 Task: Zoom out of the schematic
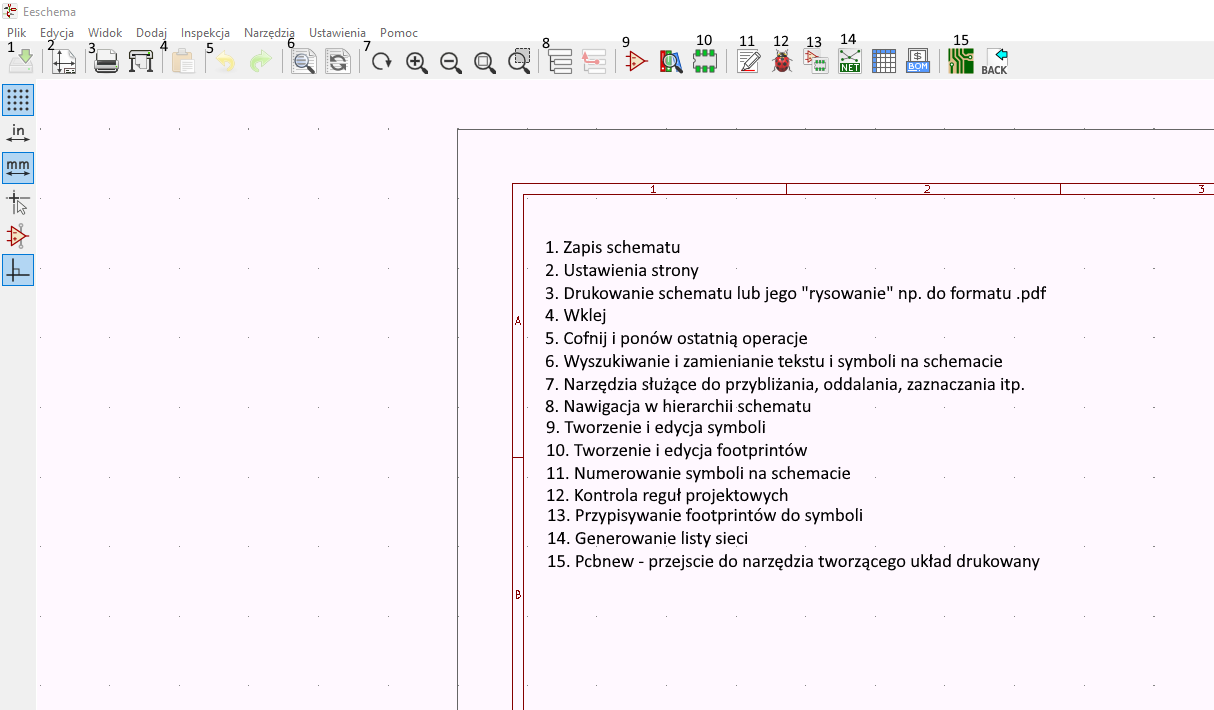[451, 62]
